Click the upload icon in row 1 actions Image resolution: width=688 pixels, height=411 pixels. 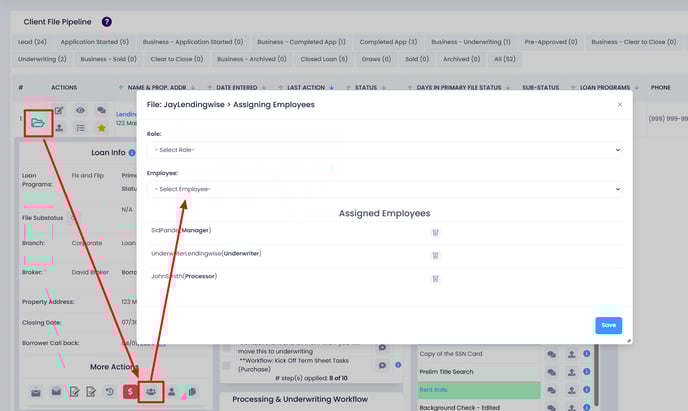59,128
